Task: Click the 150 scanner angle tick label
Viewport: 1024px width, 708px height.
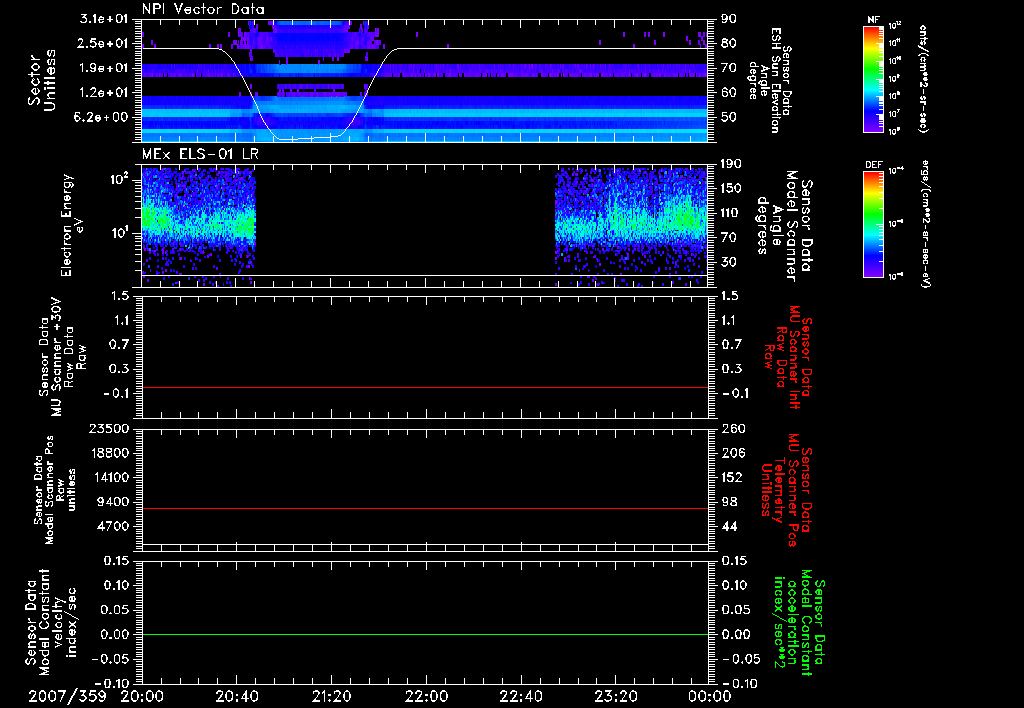Action: pos(731,188)
